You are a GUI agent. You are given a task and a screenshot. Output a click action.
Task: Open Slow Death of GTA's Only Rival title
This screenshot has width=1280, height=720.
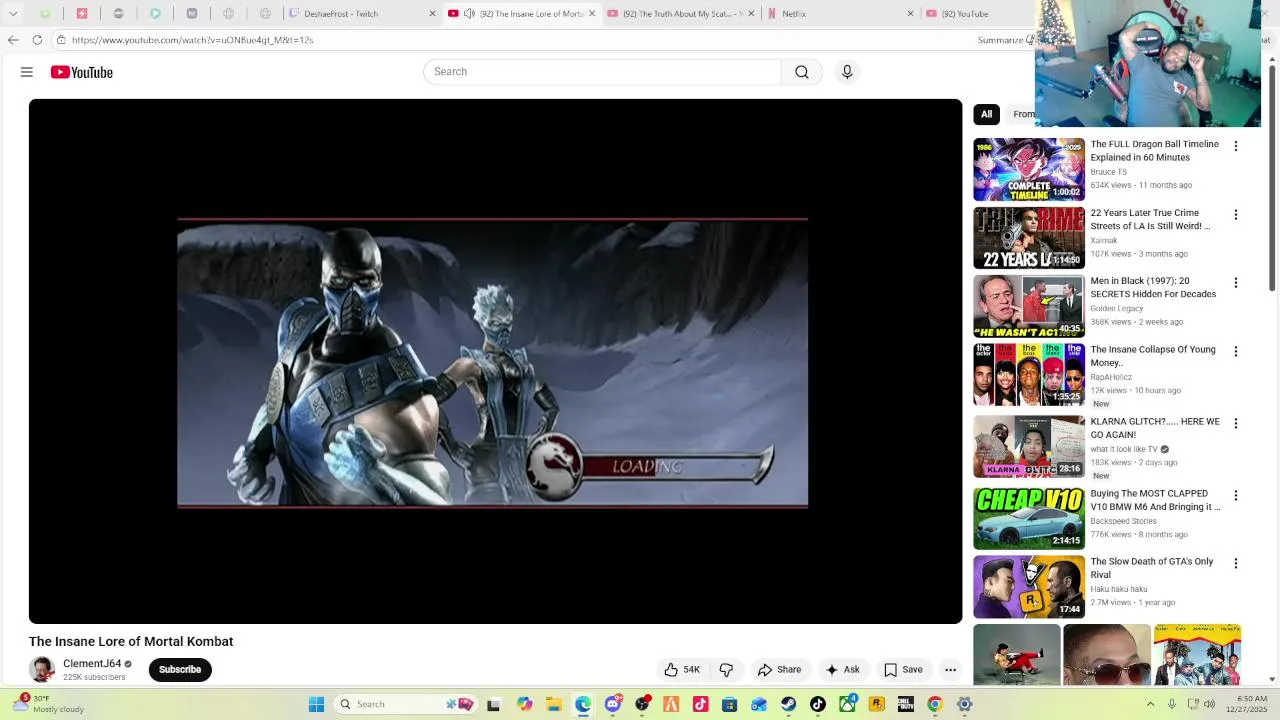coord(1152,568)
